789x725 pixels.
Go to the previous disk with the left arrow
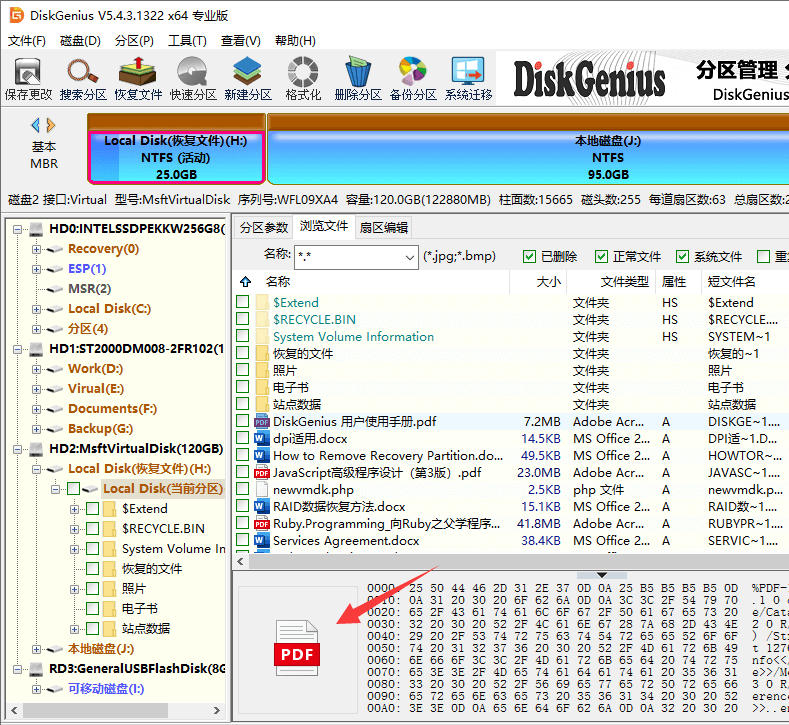35,125
